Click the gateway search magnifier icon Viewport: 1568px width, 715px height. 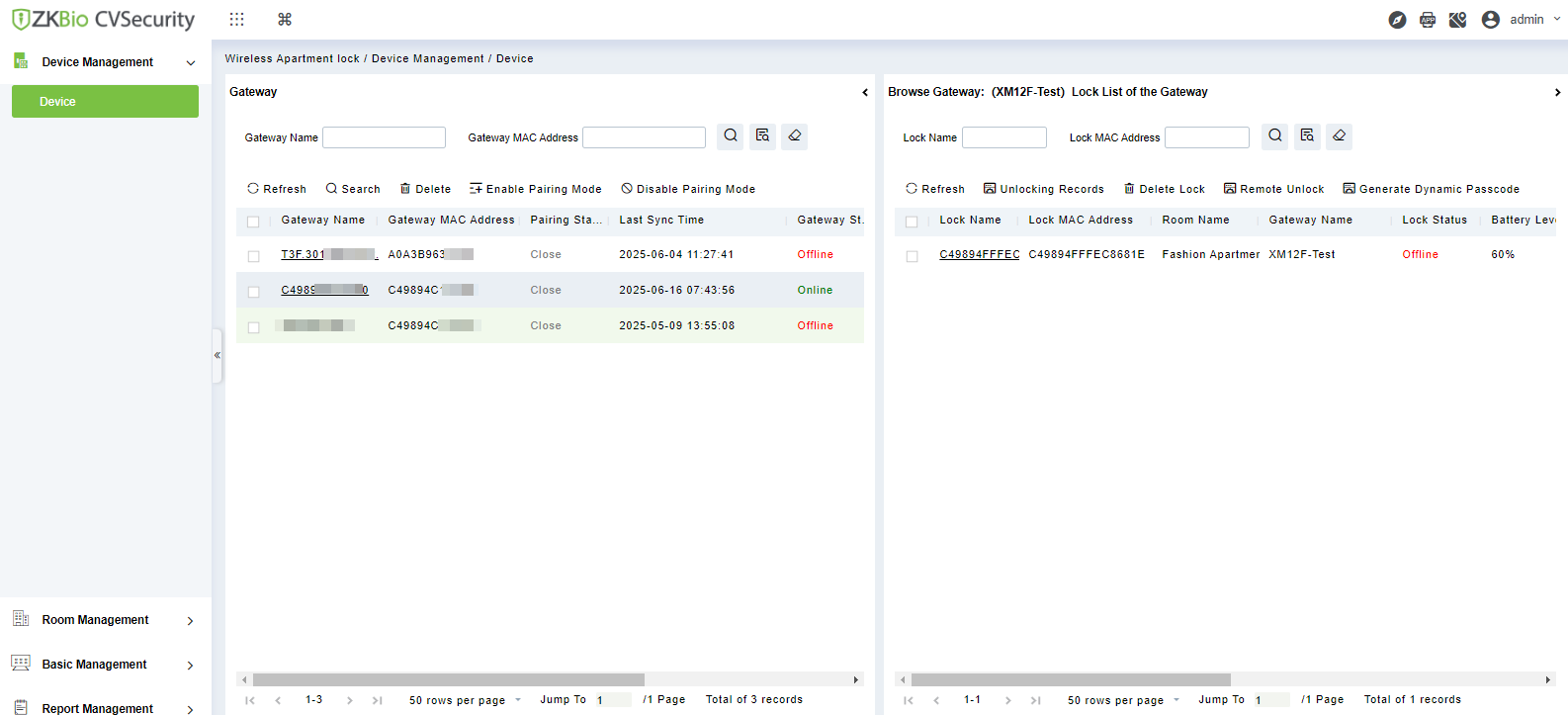(x=731, y=136)
